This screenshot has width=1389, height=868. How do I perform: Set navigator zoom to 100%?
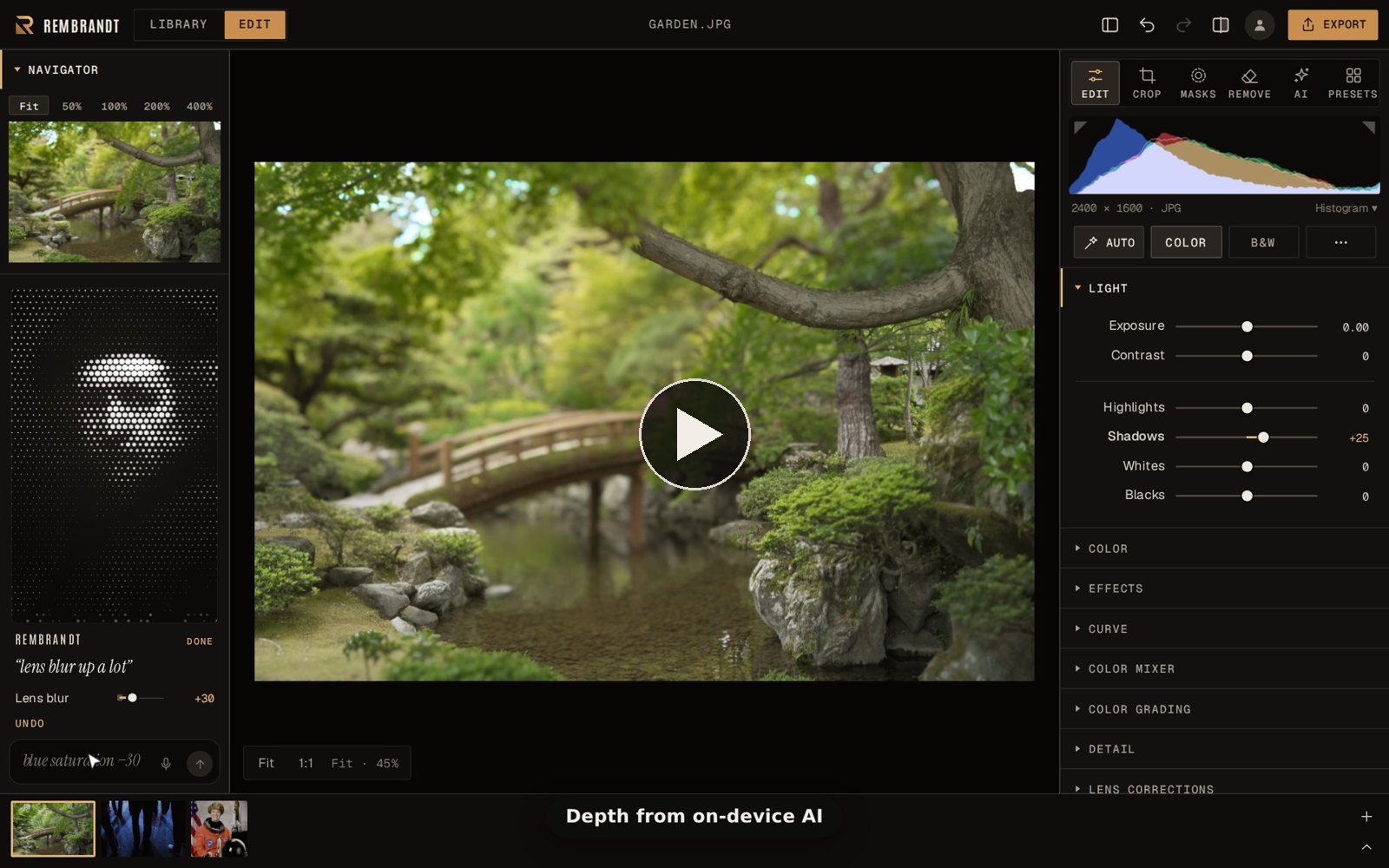tap(114, 106)
